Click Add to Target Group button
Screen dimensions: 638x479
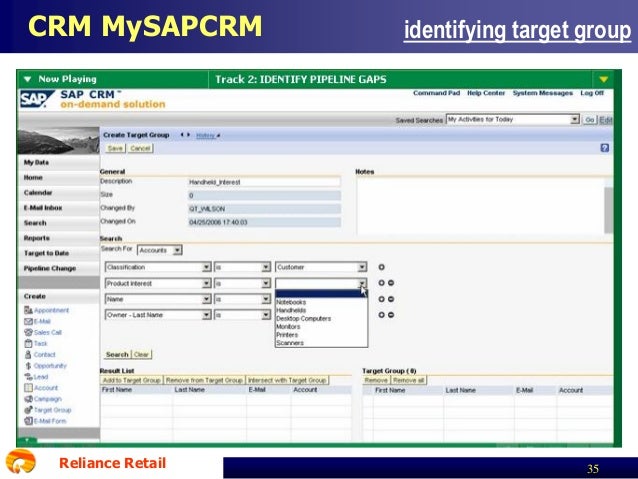pyautogui.click(x=131, y=380)
